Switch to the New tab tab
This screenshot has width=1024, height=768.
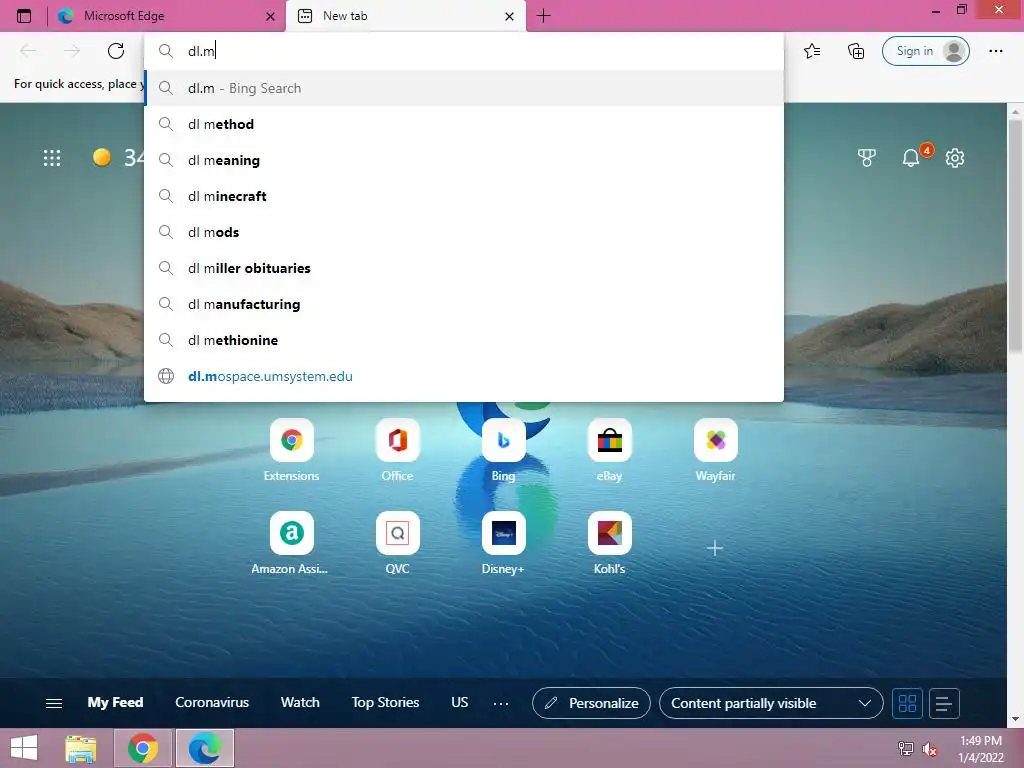click(406, 16)
